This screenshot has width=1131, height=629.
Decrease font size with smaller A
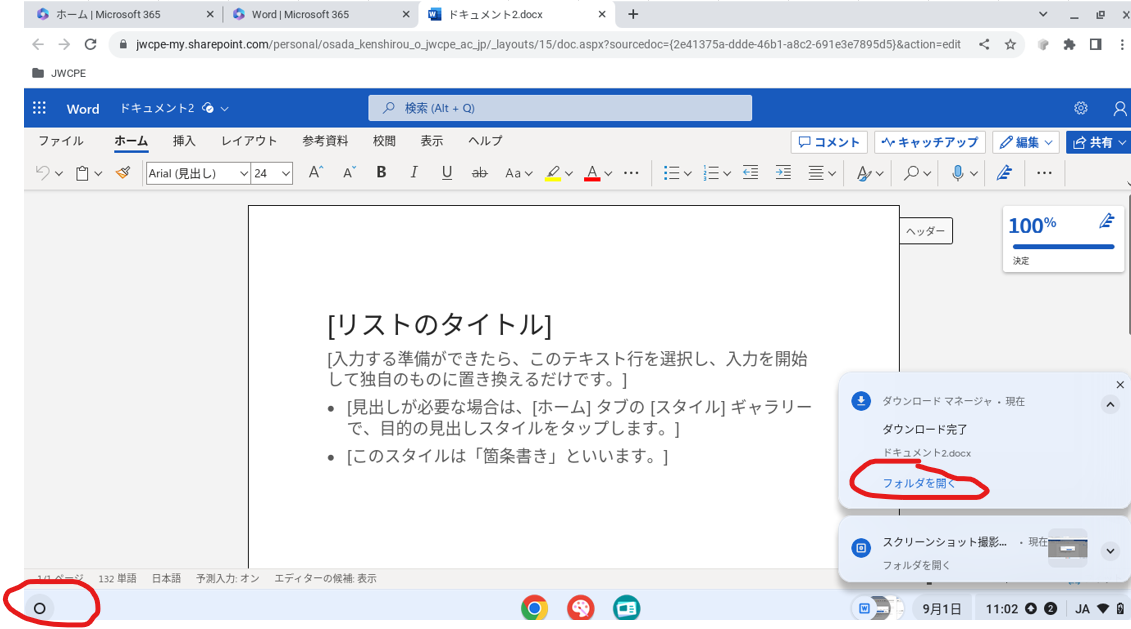[349, 172]
